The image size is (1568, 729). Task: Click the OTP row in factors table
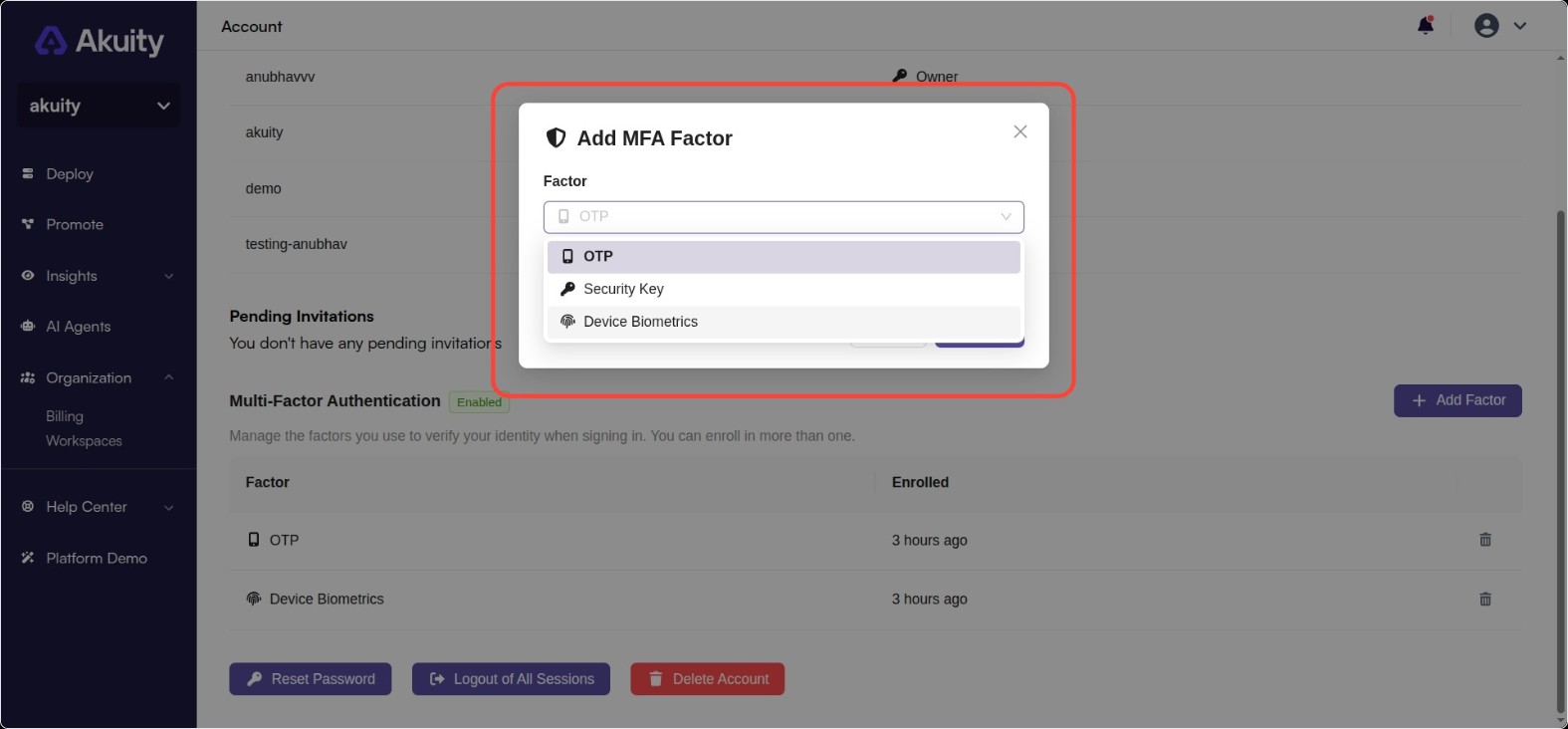pyautogui.click(x=875, y=541)
